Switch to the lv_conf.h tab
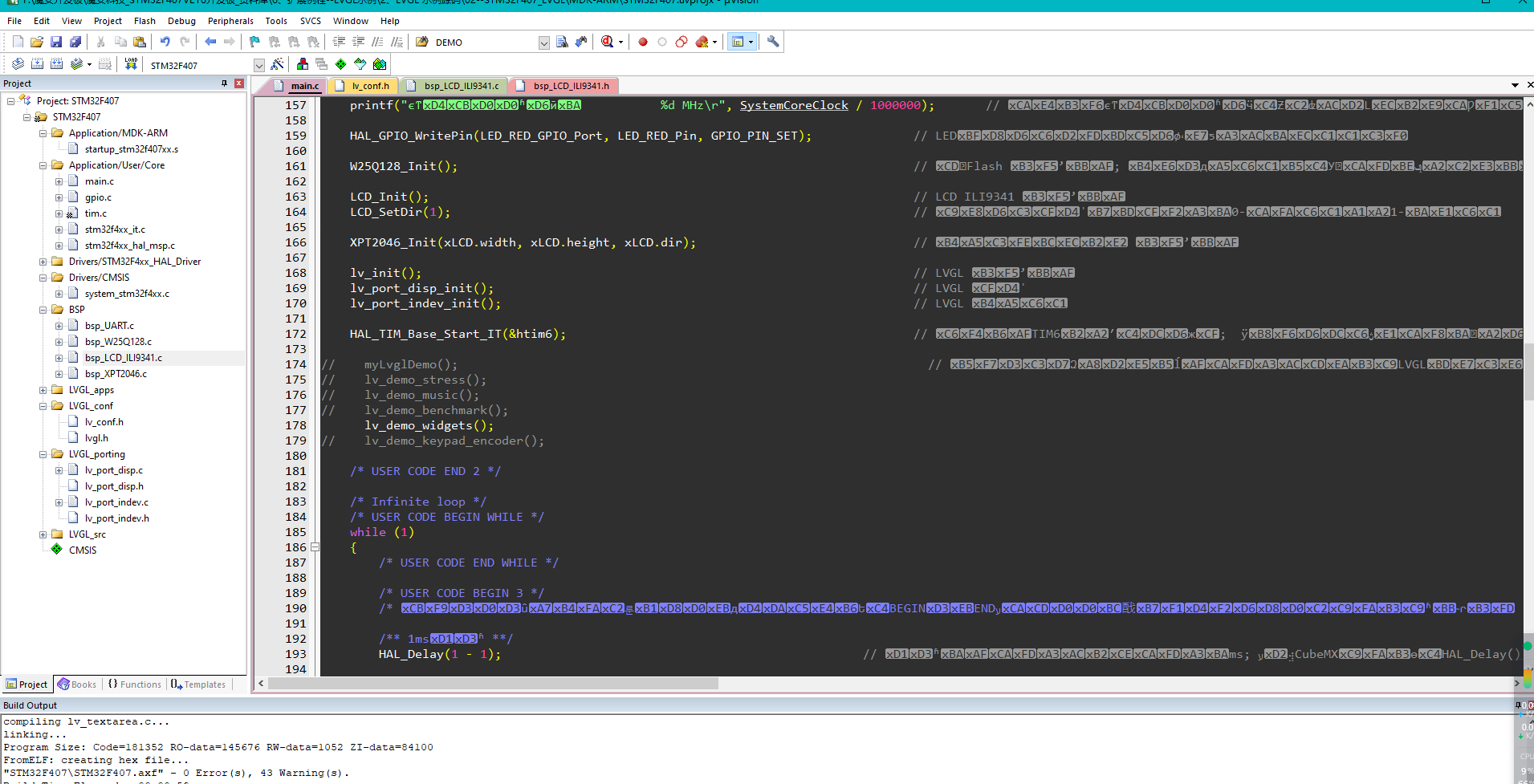Screen dimensions: 1534x784 (370, 86)
